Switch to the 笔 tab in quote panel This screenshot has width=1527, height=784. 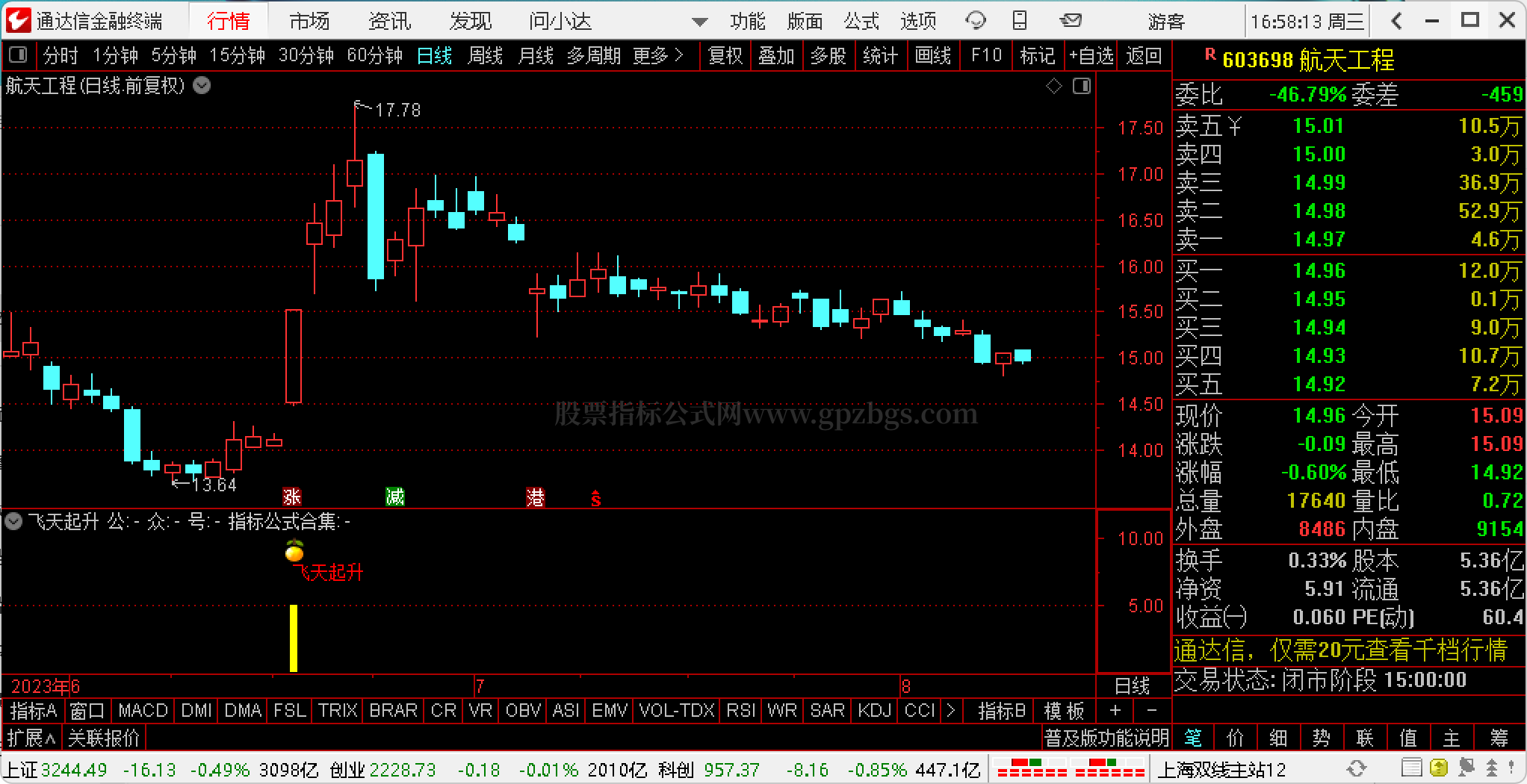point(1193,738)
